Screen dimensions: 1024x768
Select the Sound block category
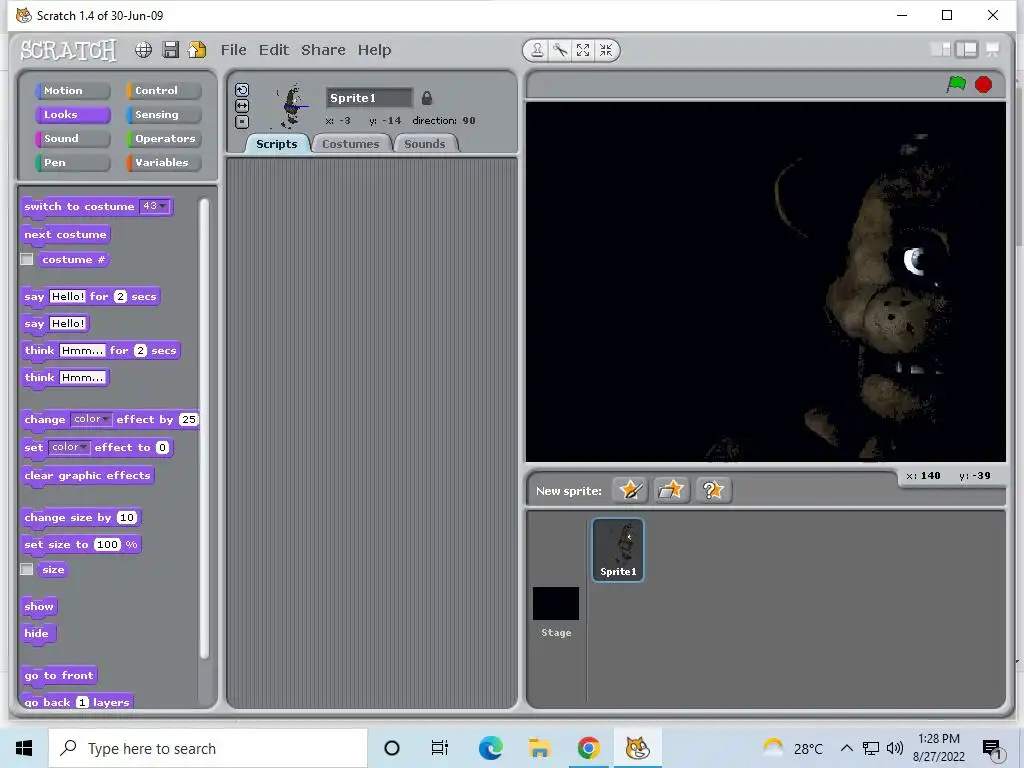point(72,138)
